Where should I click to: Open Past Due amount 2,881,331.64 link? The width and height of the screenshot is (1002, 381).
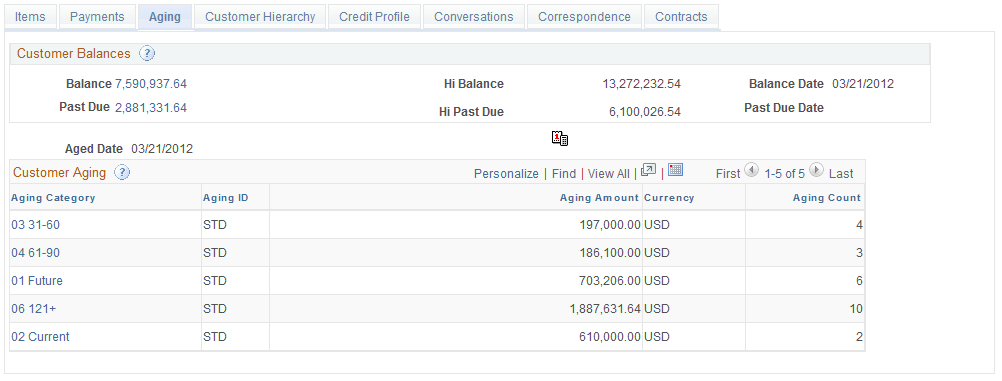coord(151,108)
